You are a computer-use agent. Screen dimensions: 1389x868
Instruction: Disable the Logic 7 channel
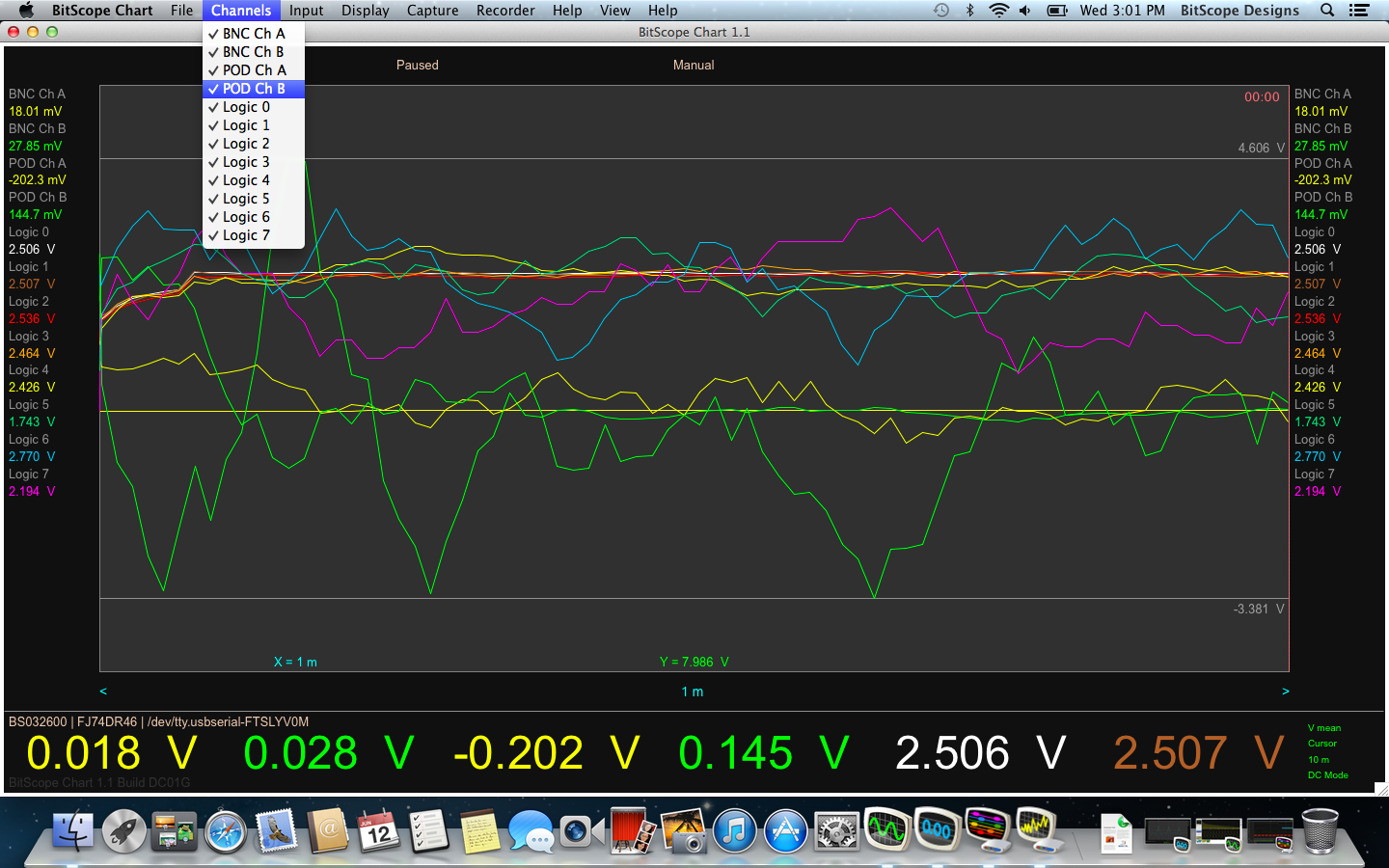pyautogui.click(x=246, y=235)
